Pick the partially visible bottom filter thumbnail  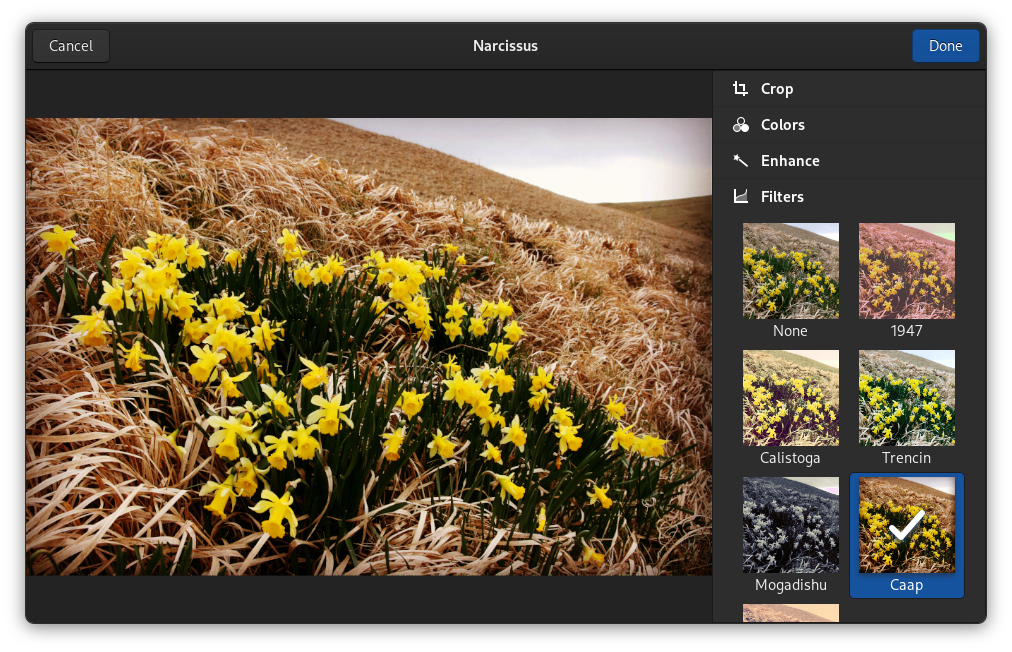coord(790,612)
